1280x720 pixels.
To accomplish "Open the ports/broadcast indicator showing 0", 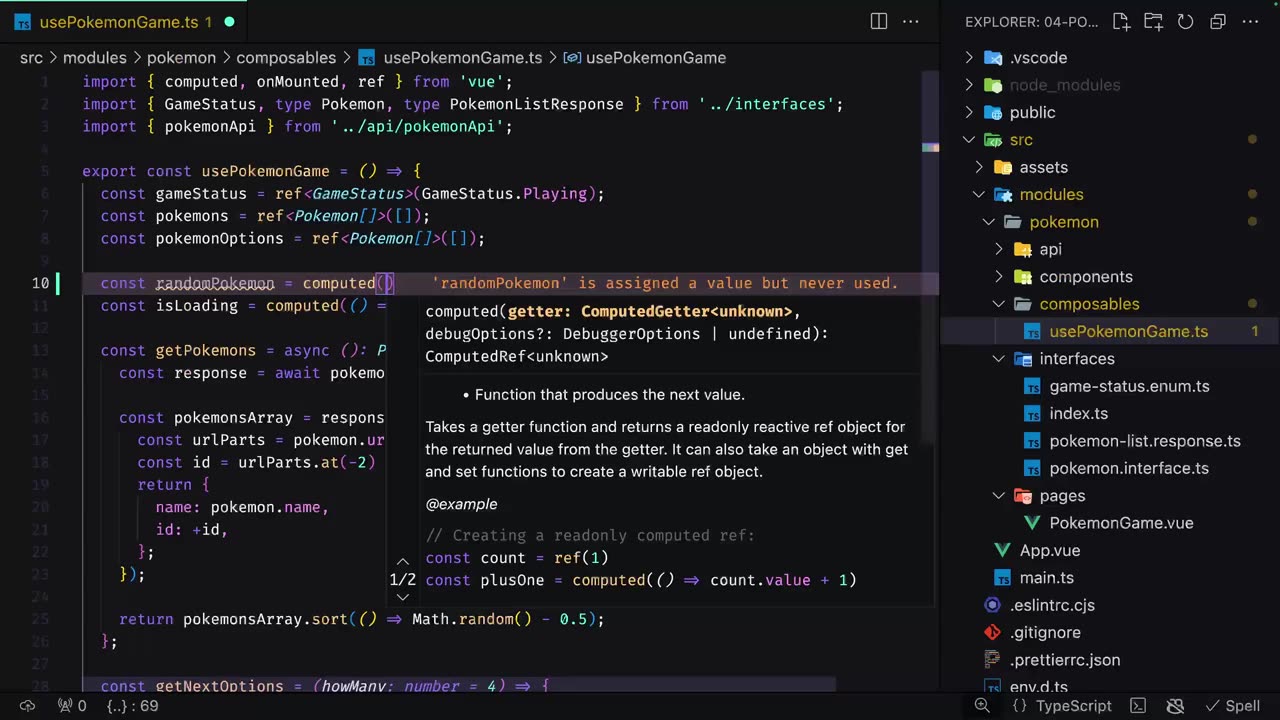I will (71, 706).
